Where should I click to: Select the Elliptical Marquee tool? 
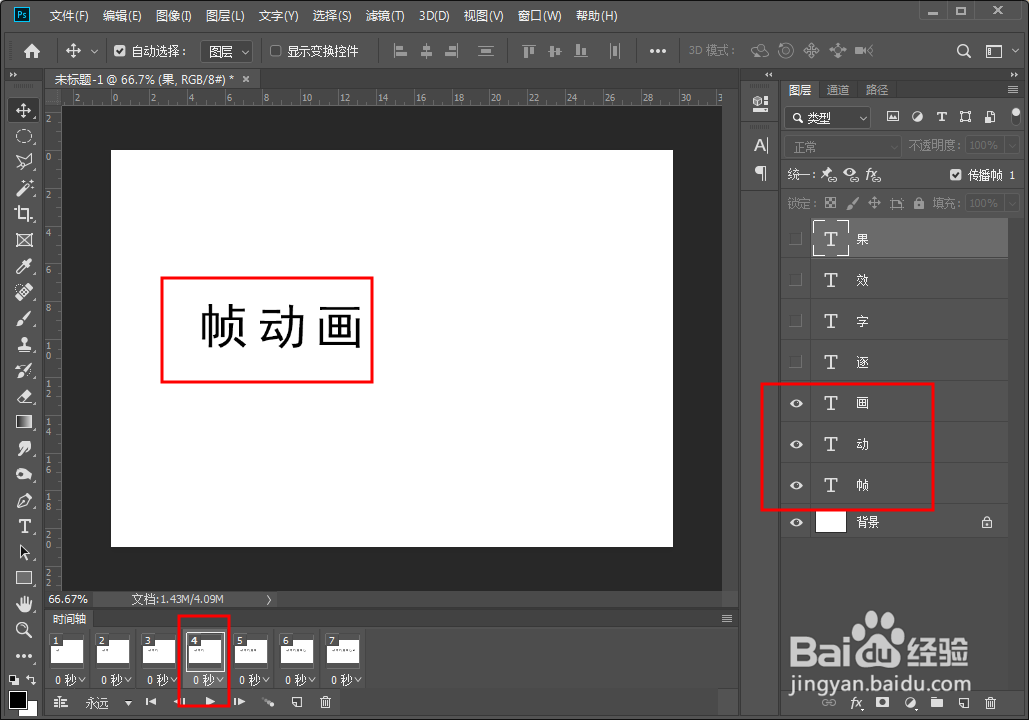pyautogui.click(x=24, y=137)
